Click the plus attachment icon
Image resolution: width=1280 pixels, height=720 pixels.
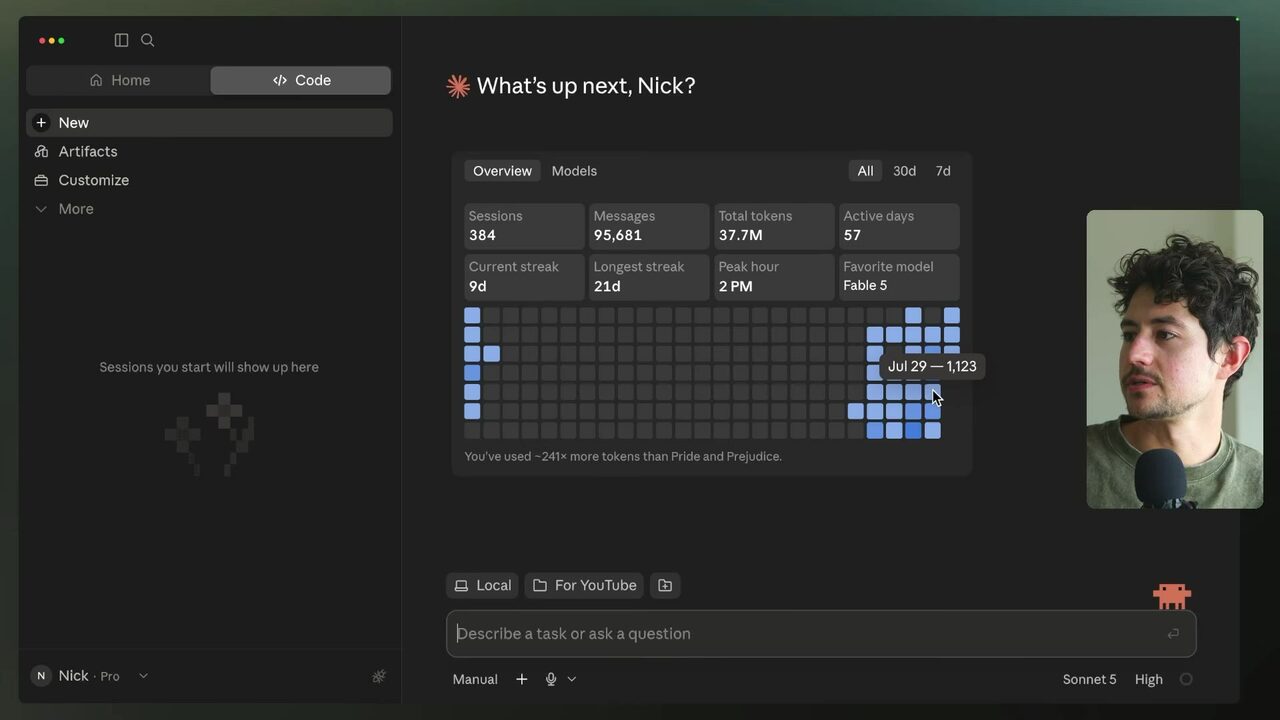click(x=521, y=679)
